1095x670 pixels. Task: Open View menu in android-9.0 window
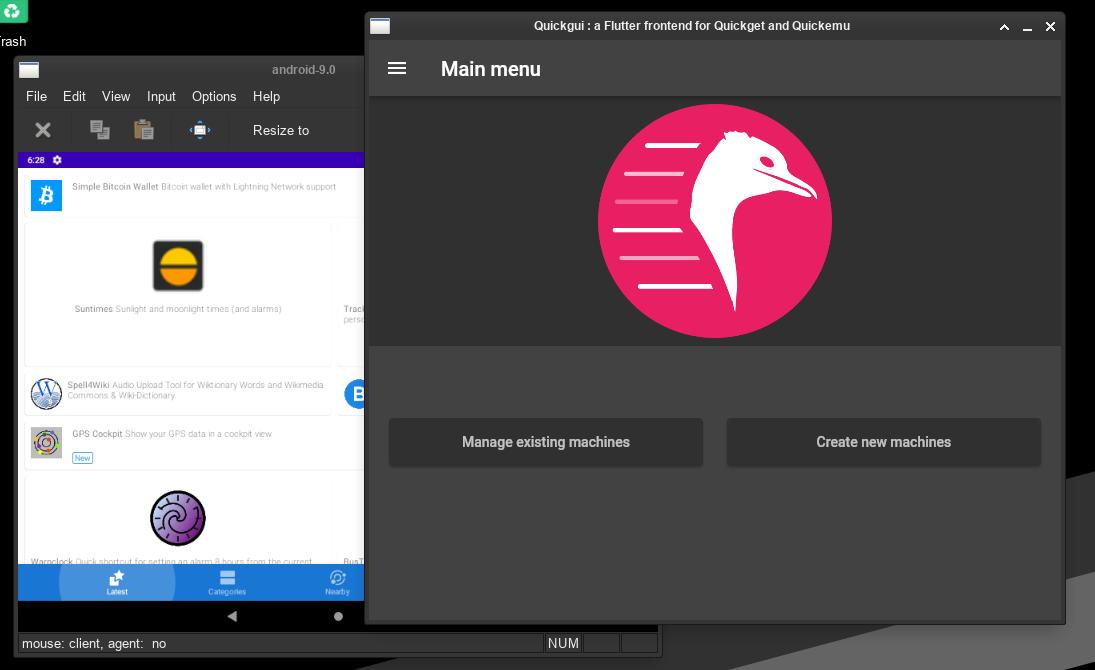pyautogui.click(x=116, y=96)
